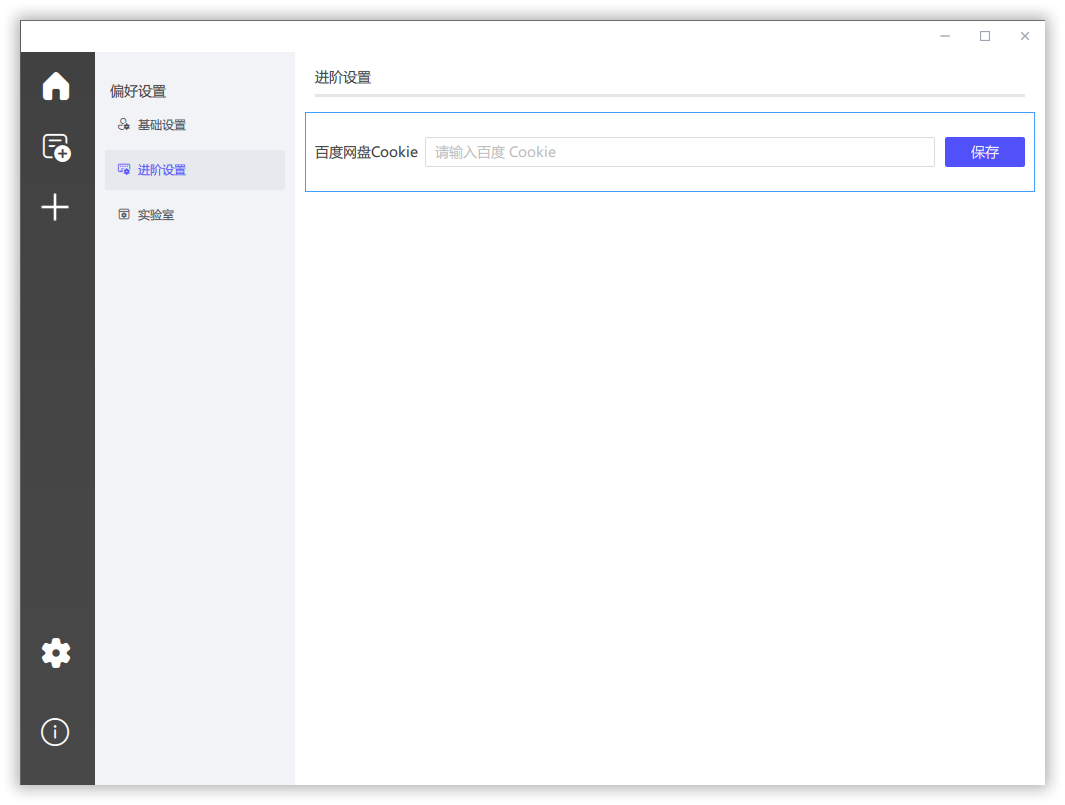Focus the 百度 Cookie input field

680,152
